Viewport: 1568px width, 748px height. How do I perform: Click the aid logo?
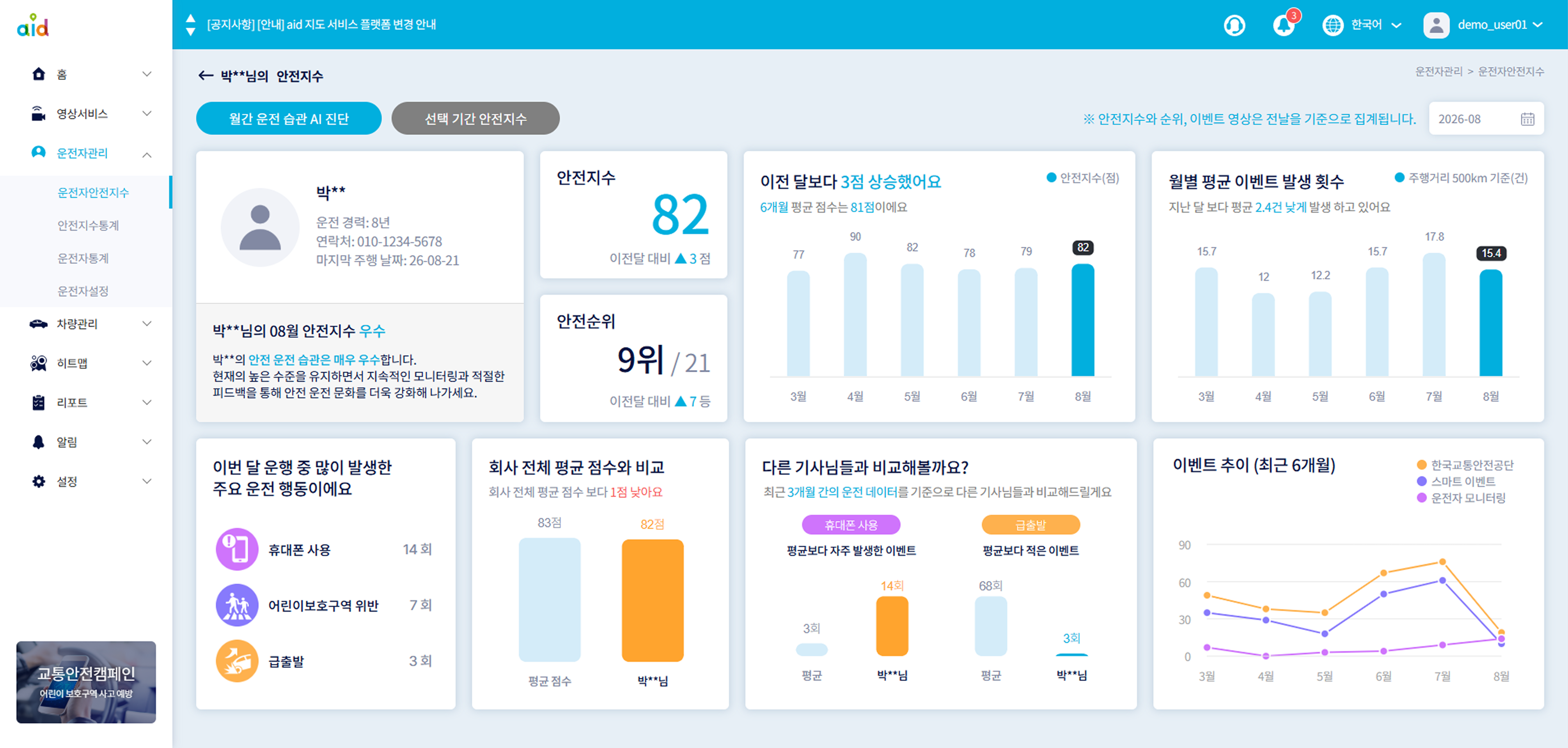(x=33, y=25)
